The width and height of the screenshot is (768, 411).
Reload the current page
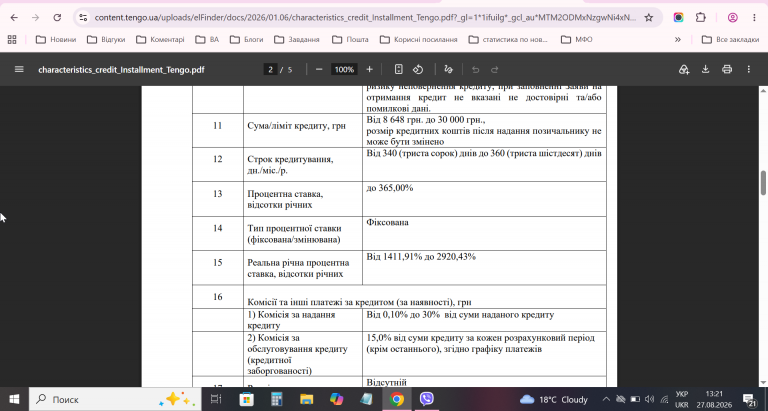point(57,18)
